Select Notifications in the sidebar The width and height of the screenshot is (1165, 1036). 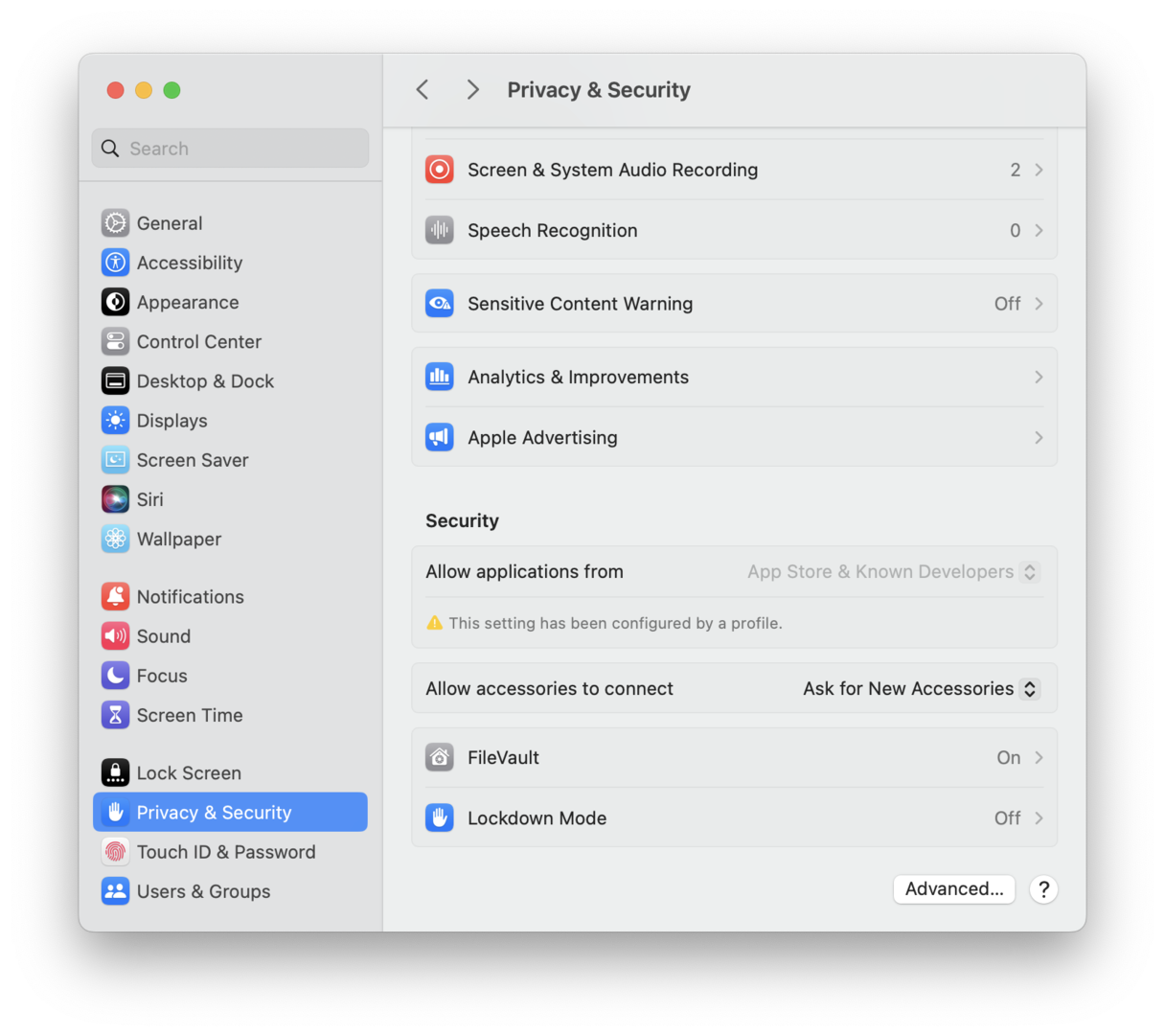230,596
